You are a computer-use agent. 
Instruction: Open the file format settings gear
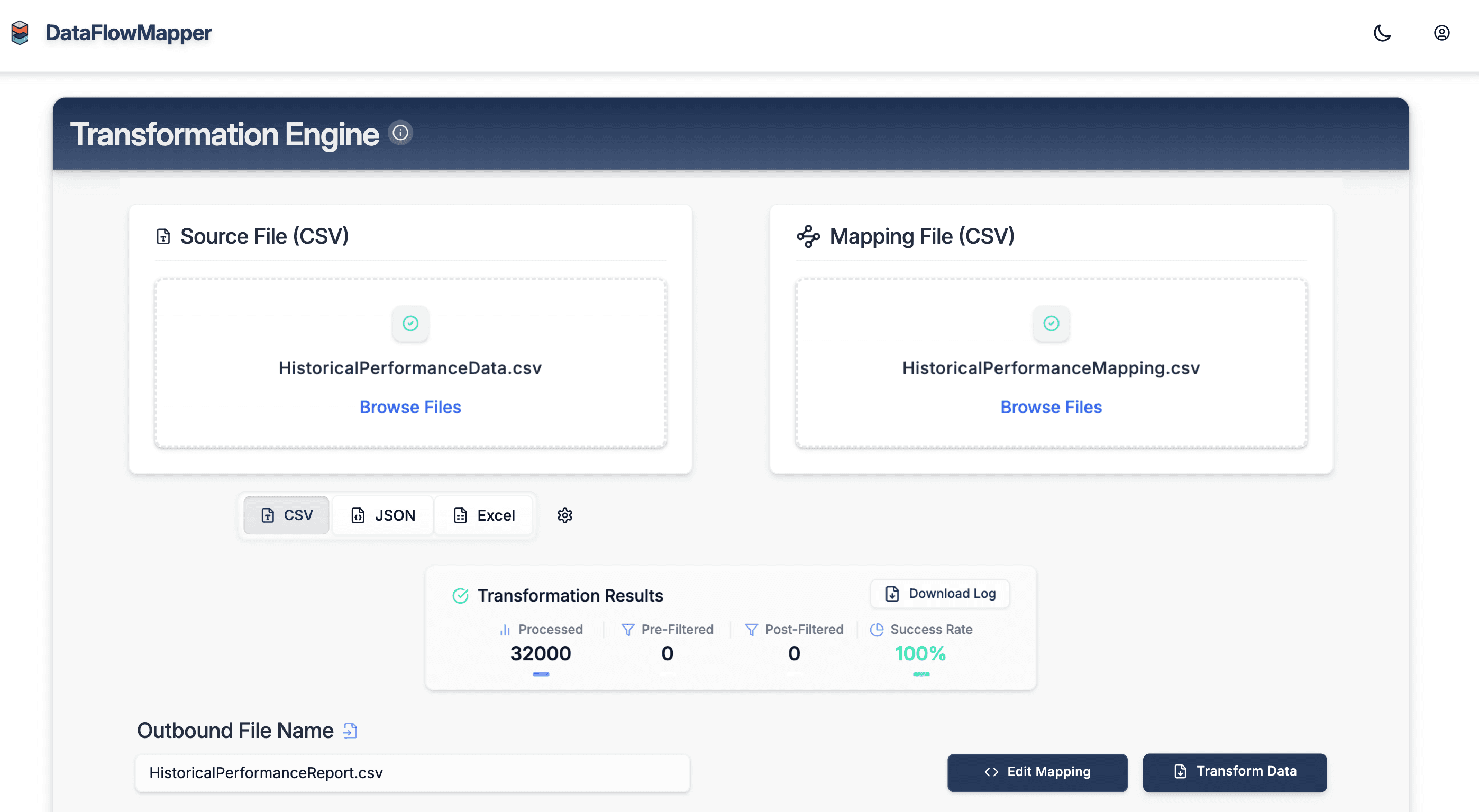[564, 515]
